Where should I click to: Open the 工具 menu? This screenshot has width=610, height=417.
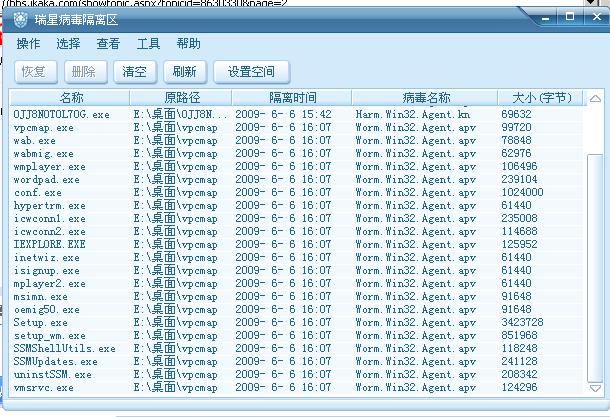148,44
